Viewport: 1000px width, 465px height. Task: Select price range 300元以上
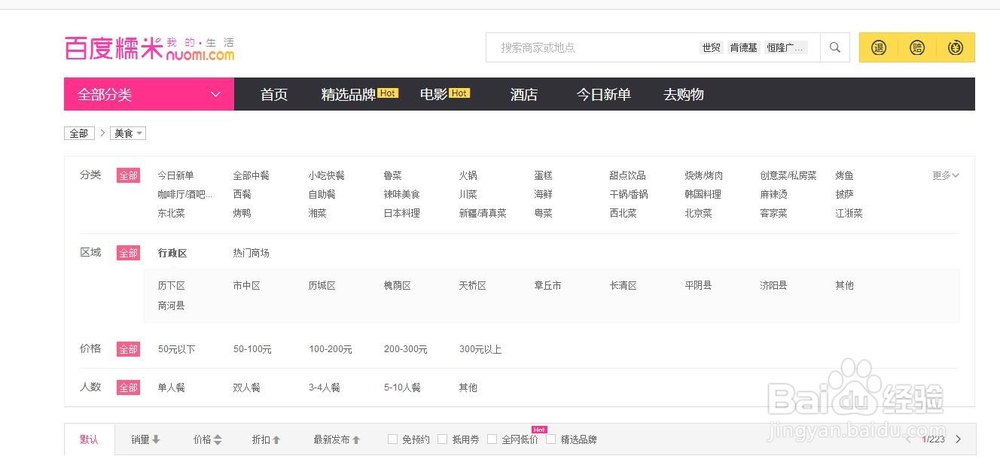480,350
